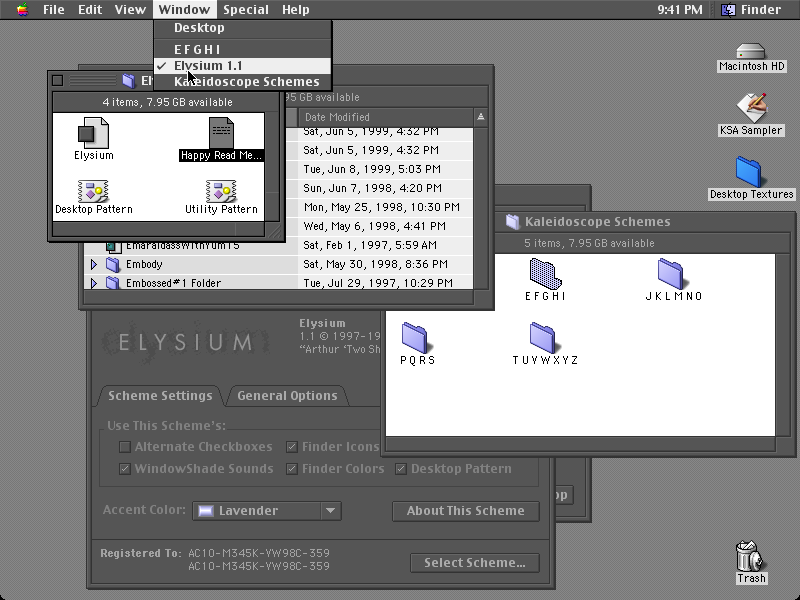Click the Trash icon on the desktop
The image size is (800, 600).
pos(749,556)
